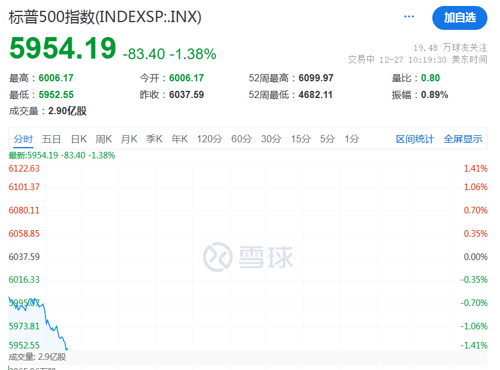Select the 5分 interval tab
Screen dimensions: 500x370
[327, 139]
